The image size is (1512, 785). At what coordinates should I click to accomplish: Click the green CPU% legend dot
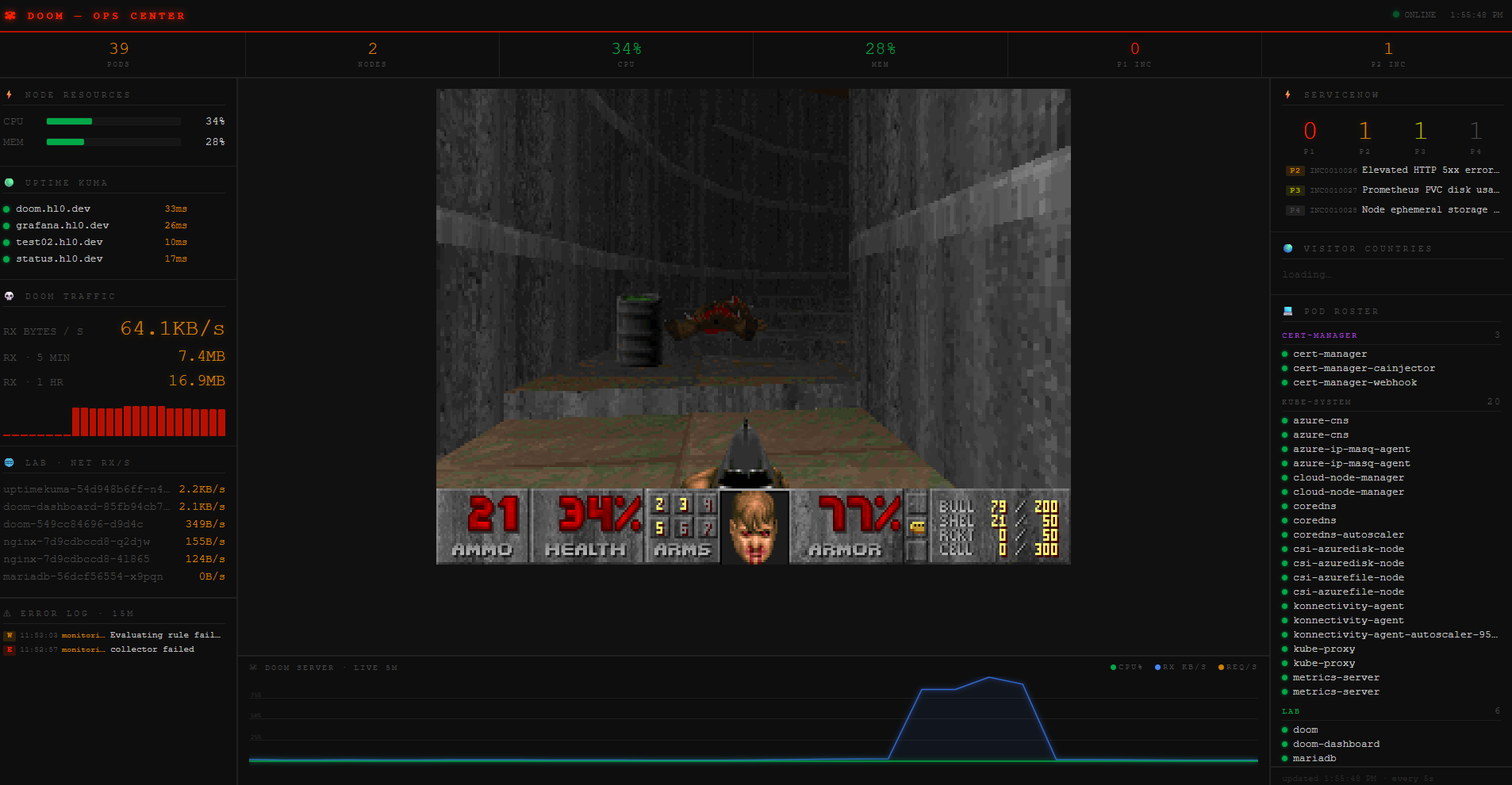(1113, 667)
